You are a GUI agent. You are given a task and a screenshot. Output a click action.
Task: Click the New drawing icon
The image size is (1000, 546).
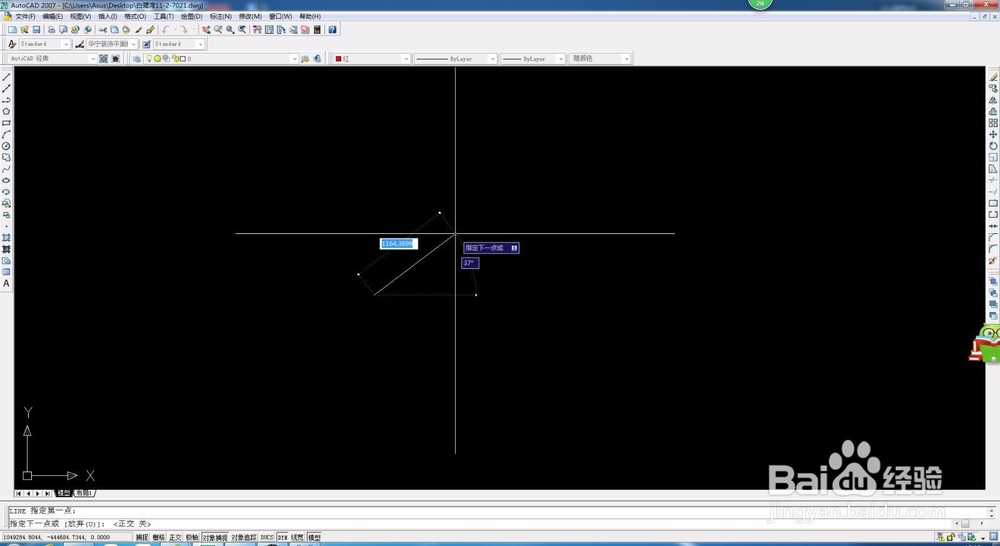click(x=12, y=29)
